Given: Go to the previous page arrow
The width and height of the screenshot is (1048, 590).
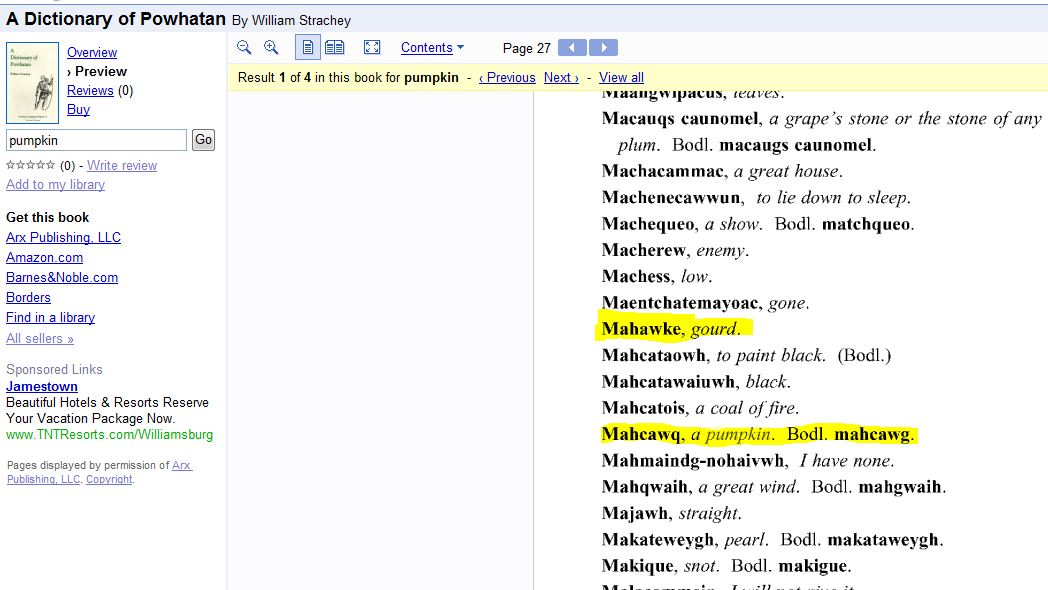Looking at the screenshot, I should click(x=572, y=48).
